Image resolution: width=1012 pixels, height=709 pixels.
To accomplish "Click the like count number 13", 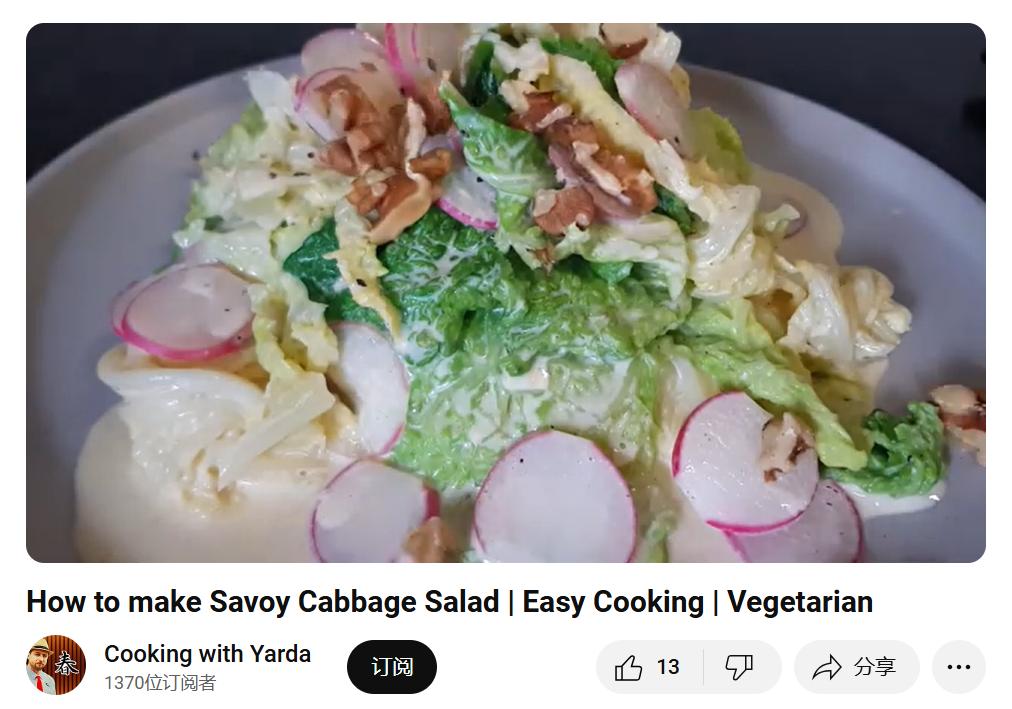I will (668, 666).
